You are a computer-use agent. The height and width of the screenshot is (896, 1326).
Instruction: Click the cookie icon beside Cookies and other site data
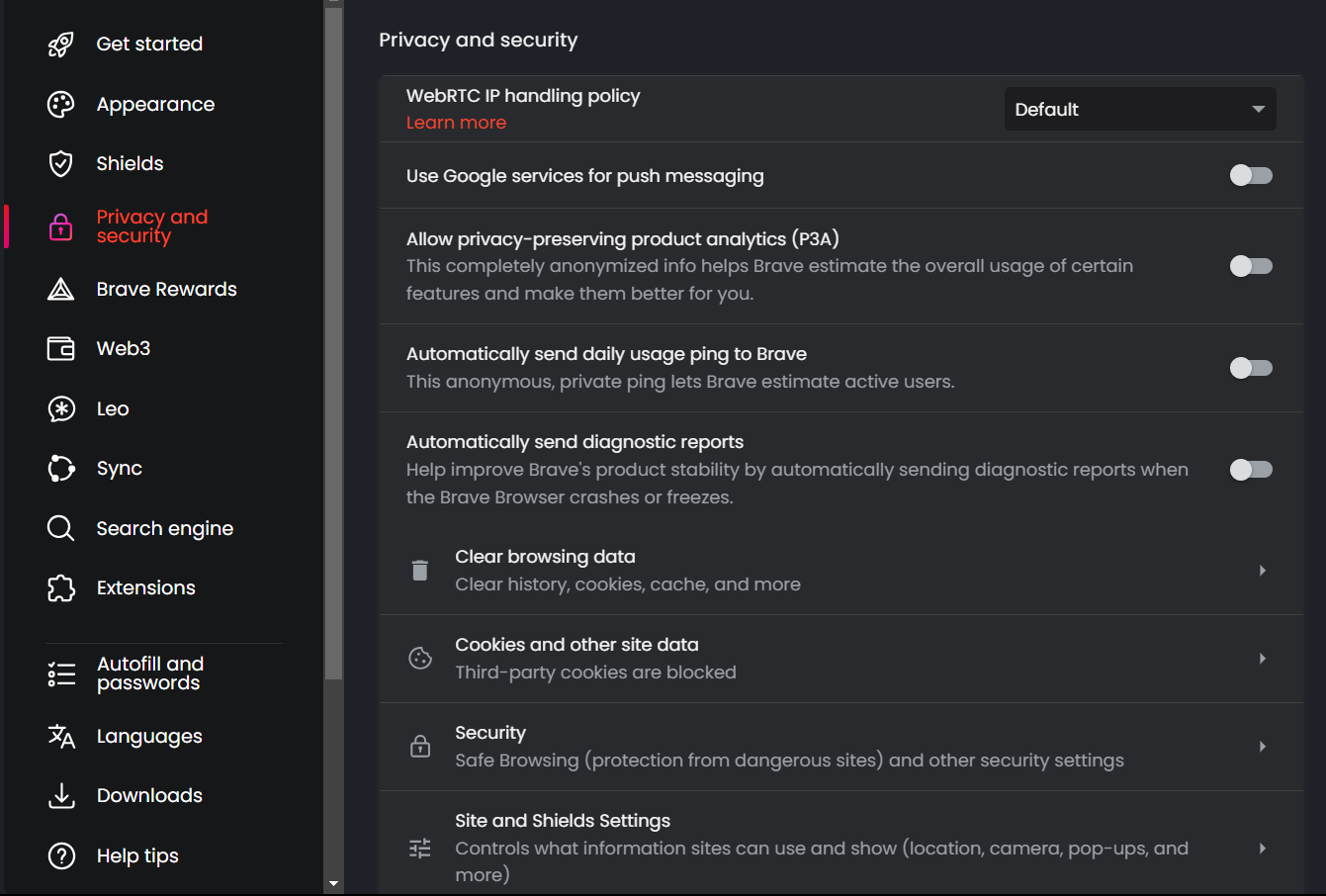420,659
